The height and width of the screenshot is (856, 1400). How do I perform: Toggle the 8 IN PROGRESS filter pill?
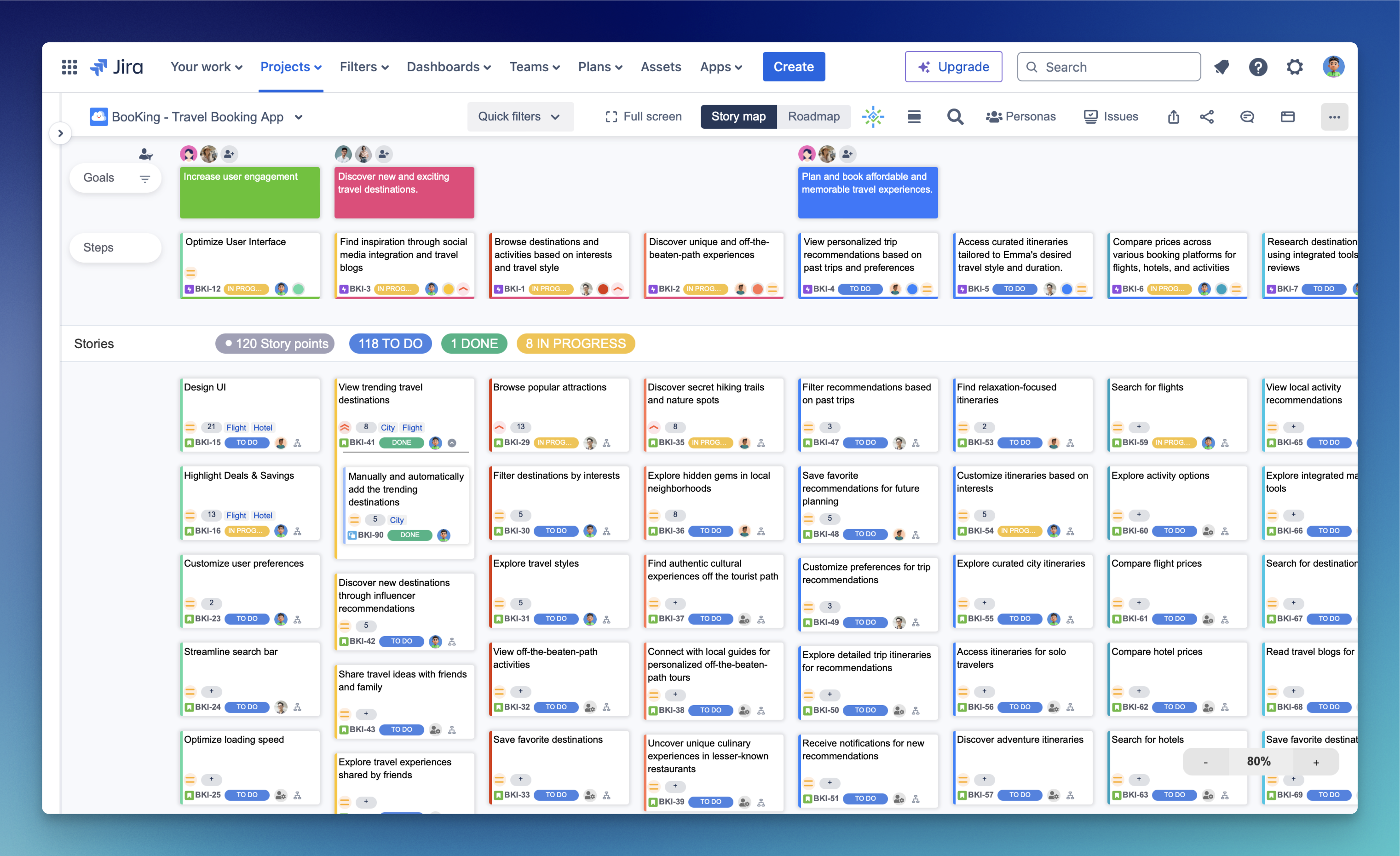point(575,343)
